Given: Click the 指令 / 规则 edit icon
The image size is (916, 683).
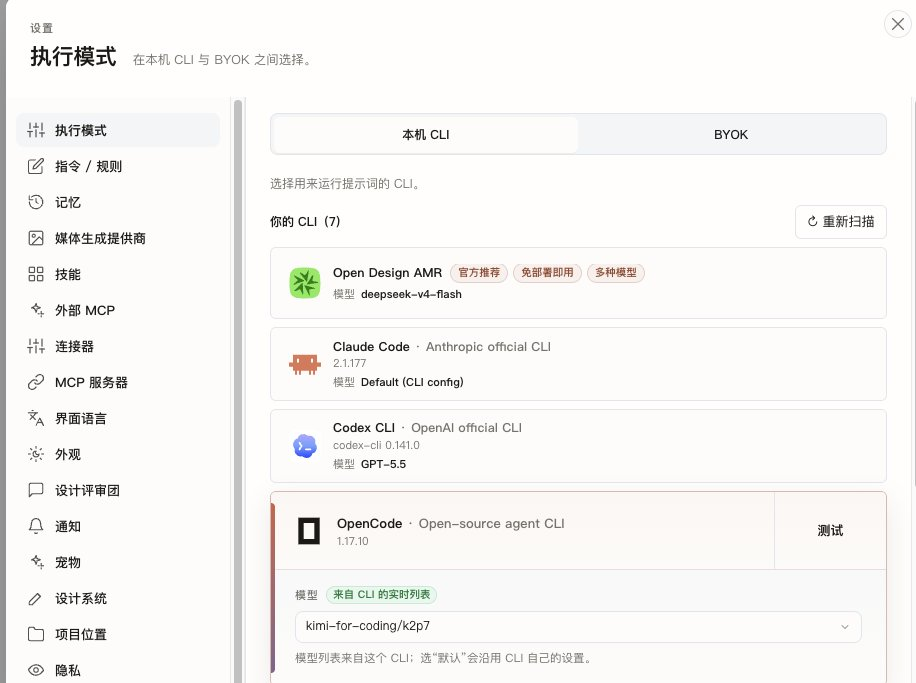Looking at the screenshot, I should pyautogui.click(x=36, y=167).
